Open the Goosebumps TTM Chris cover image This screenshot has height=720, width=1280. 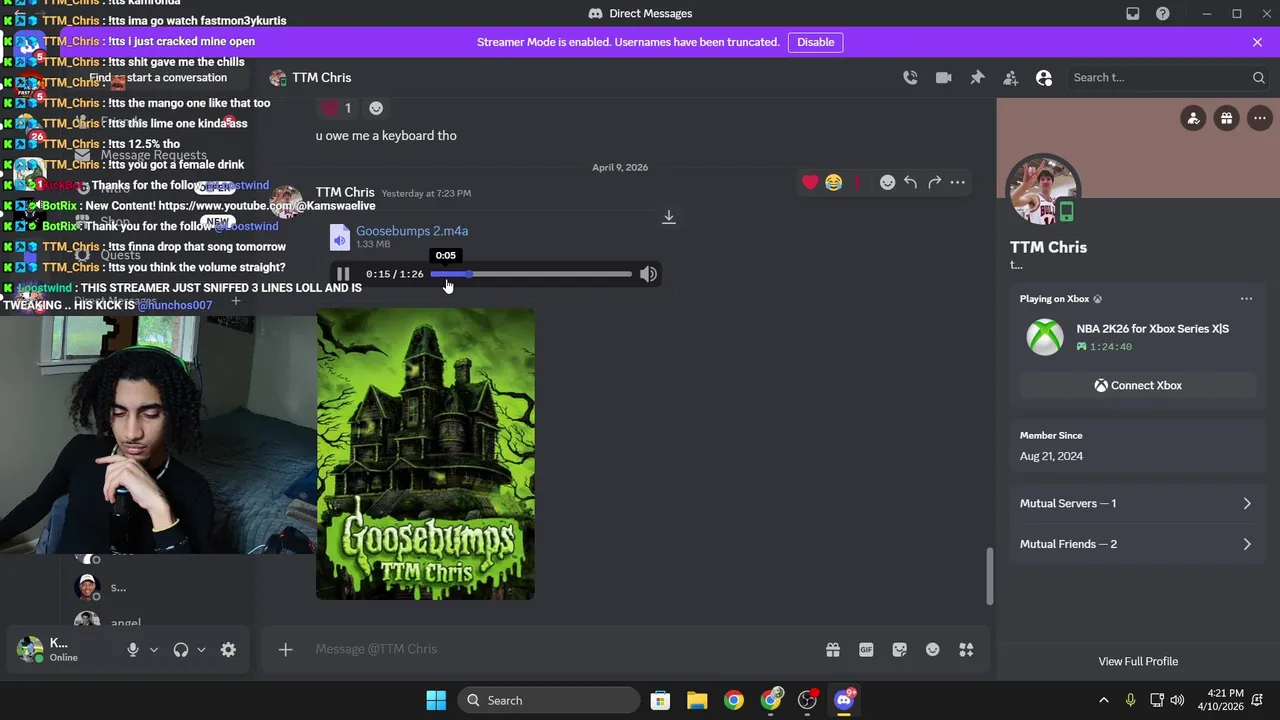(425, 454)
